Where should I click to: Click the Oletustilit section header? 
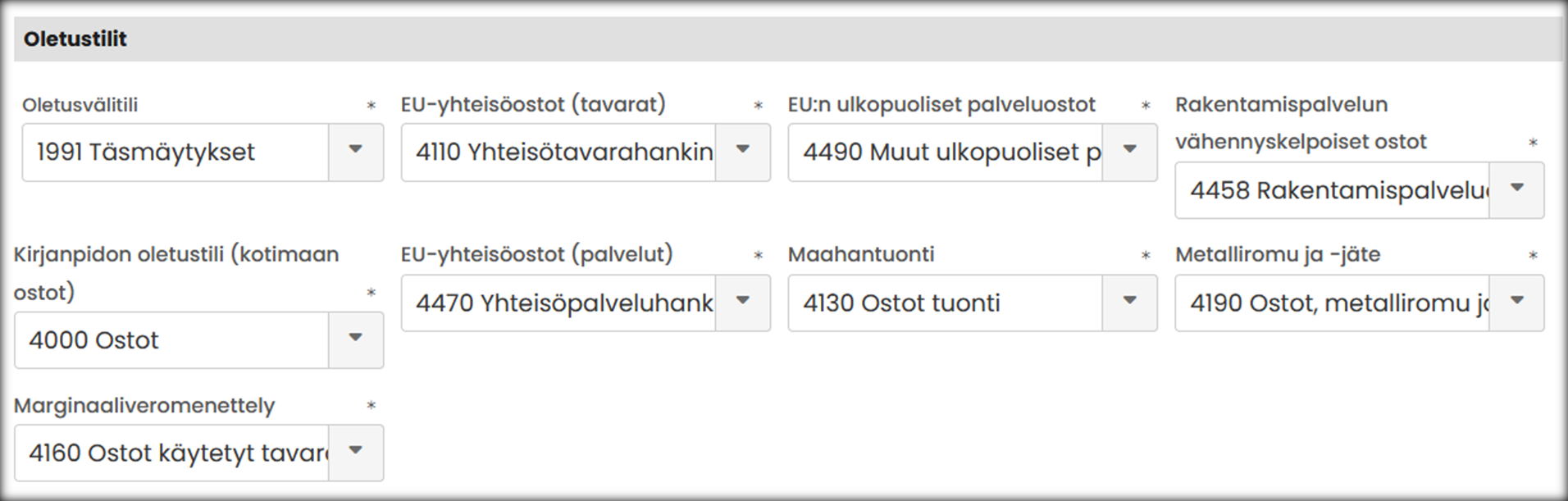75,39
